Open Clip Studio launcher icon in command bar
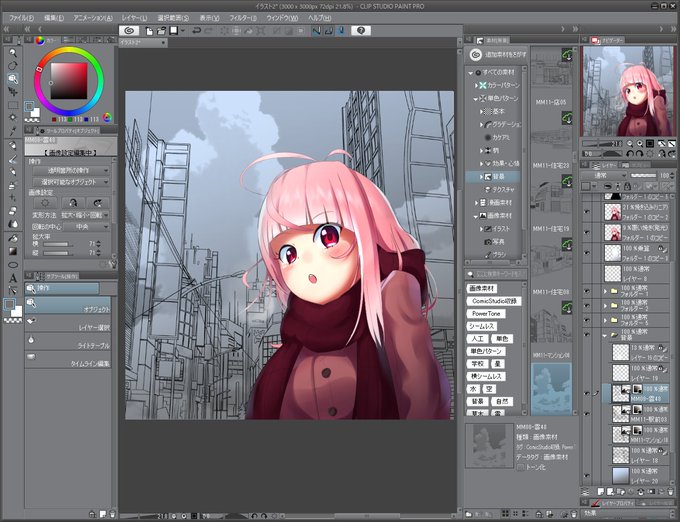 click(129, 30)
